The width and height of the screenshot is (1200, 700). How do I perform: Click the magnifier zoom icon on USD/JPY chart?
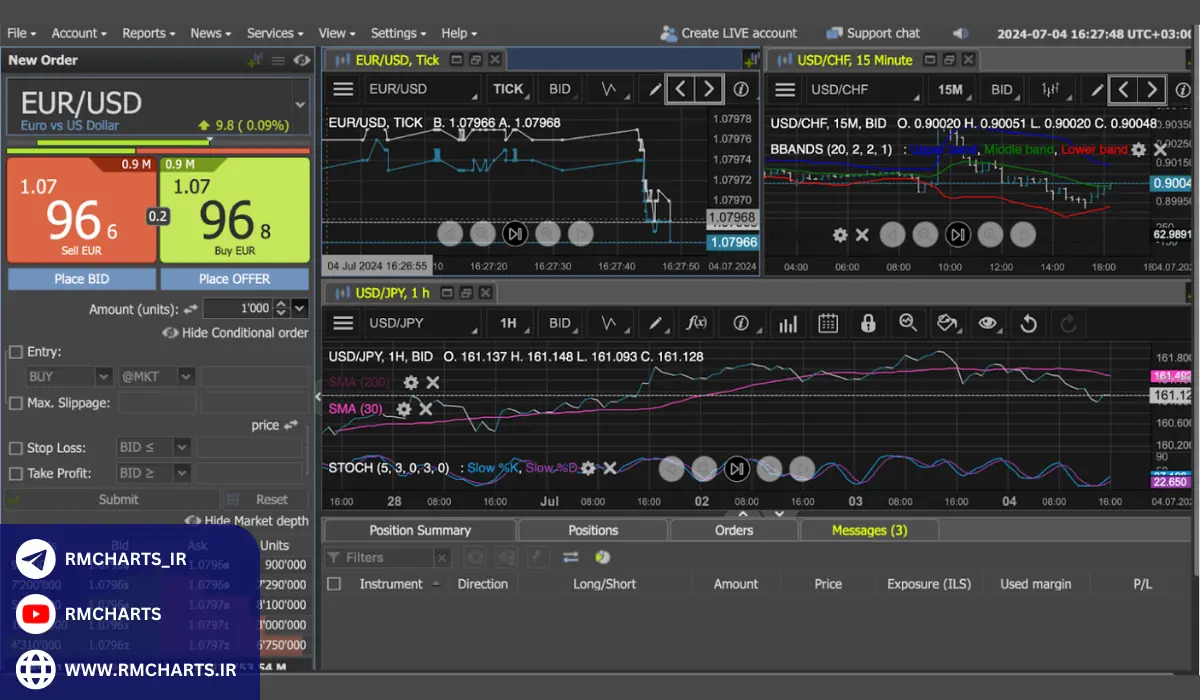tap(908, 323)
